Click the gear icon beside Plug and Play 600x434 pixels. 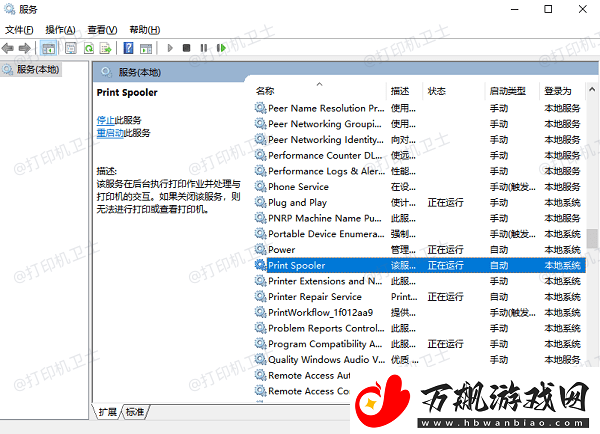pyautogui.click(x=261, y=202)
